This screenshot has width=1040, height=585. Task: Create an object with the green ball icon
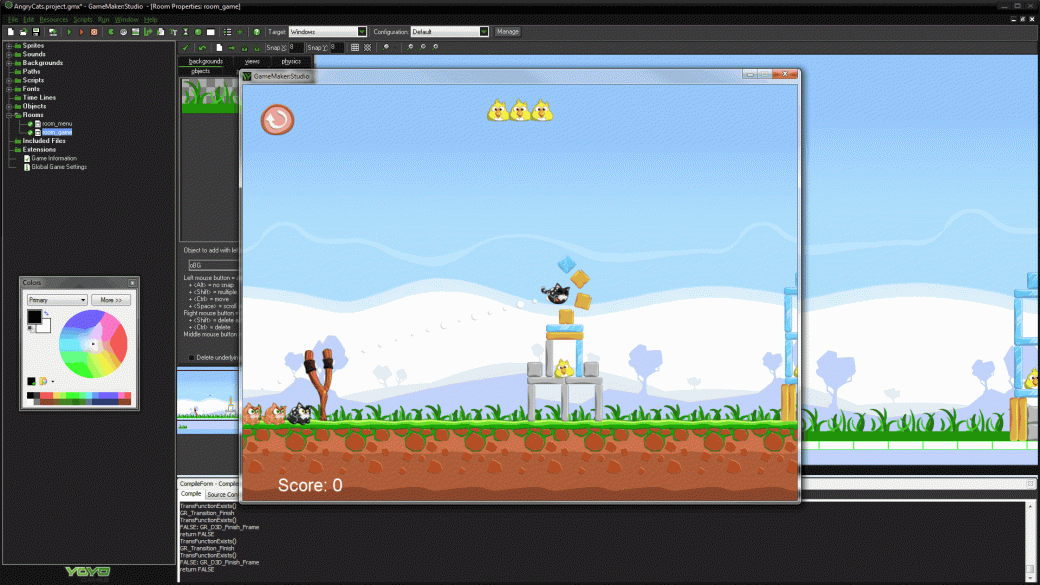tap(198, 32)
